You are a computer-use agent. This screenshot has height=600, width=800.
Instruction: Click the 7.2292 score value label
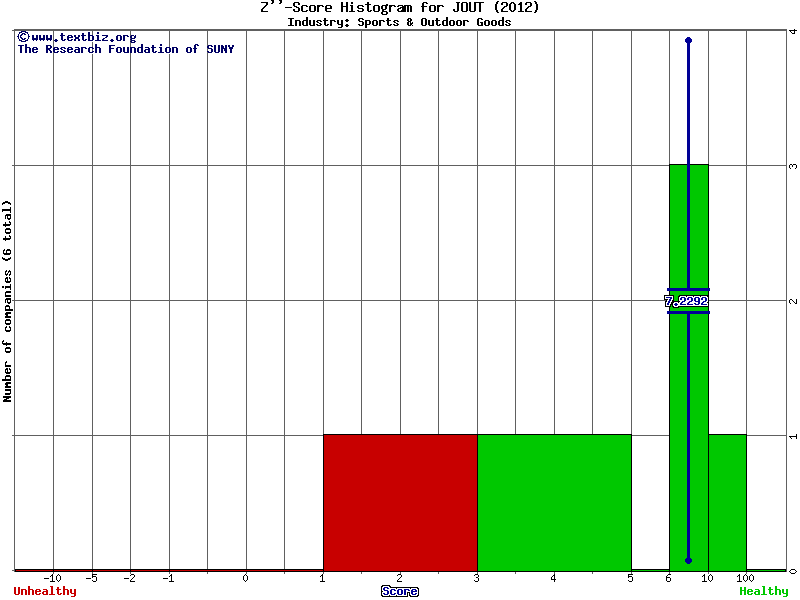point(686,301)
